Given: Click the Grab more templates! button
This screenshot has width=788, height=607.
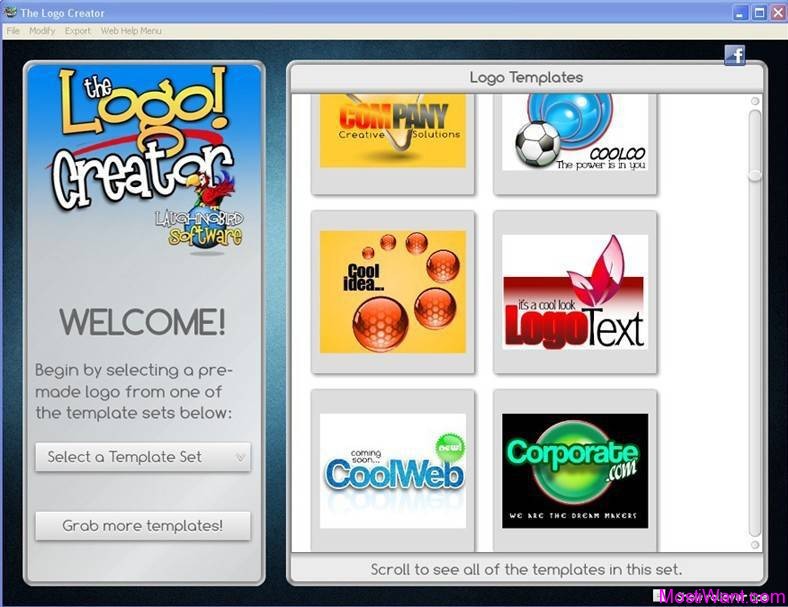Looking at the screenshot, I should click(x=143, y=526).
